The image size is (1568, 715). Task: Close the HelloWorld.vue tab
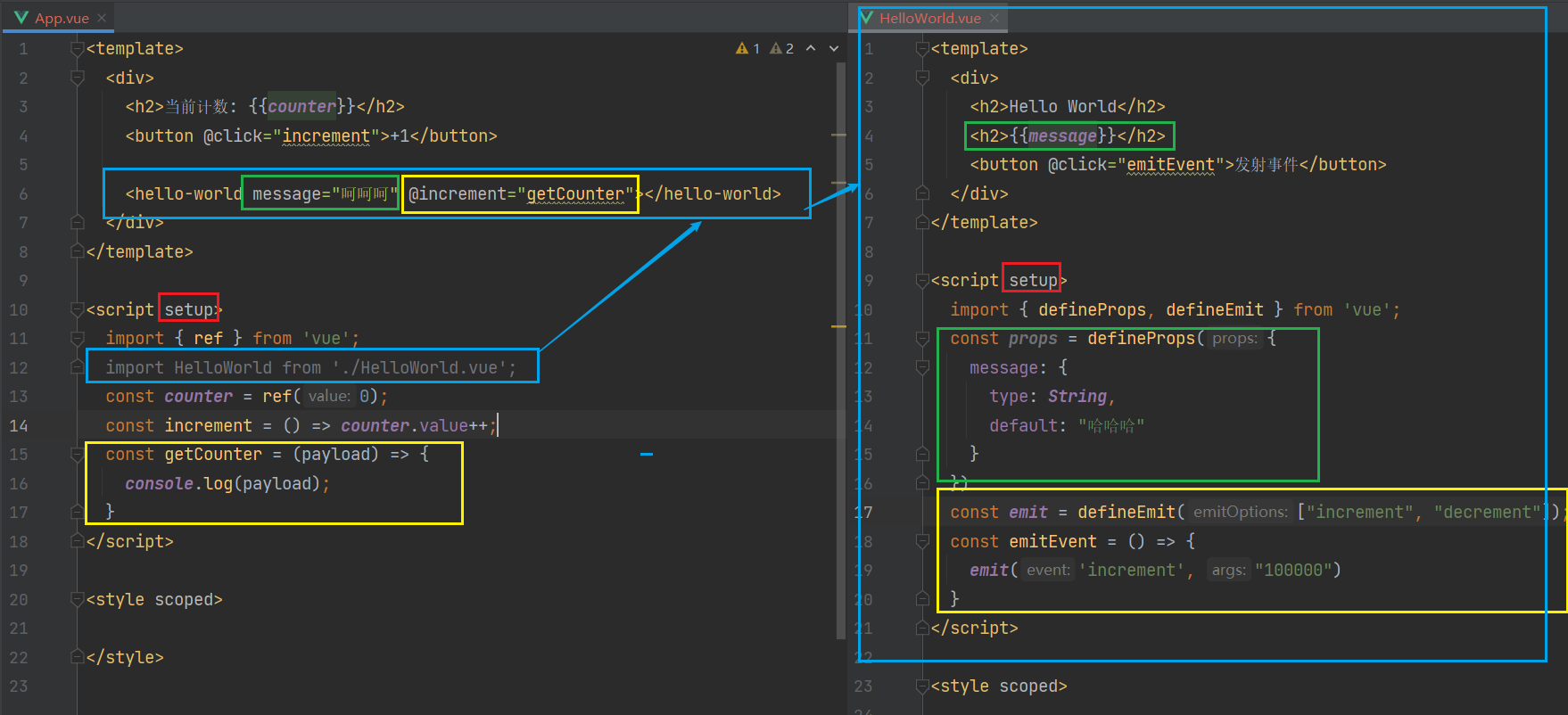pyautogui.click(x=994, y=18)
